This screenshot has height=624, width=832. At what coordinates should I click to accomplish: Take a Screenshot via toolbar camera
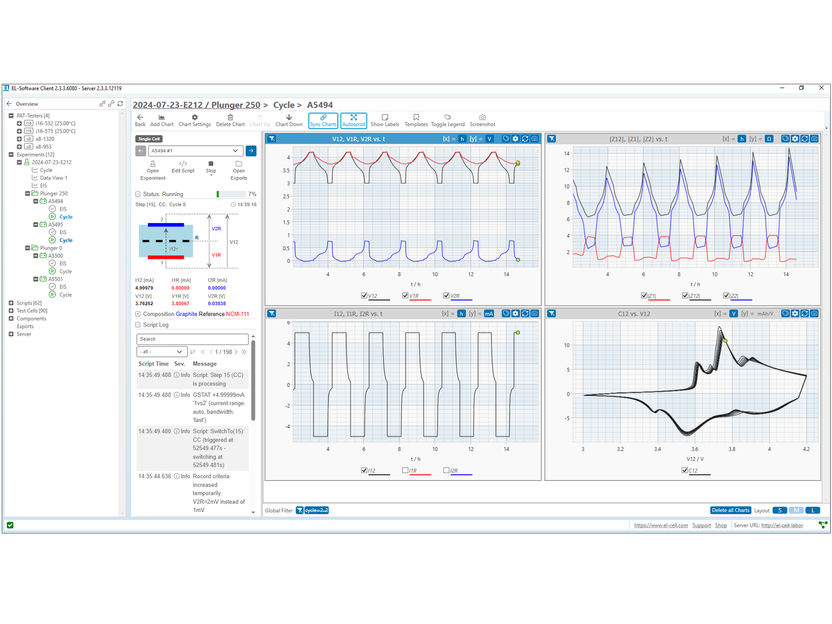[482, 120]
